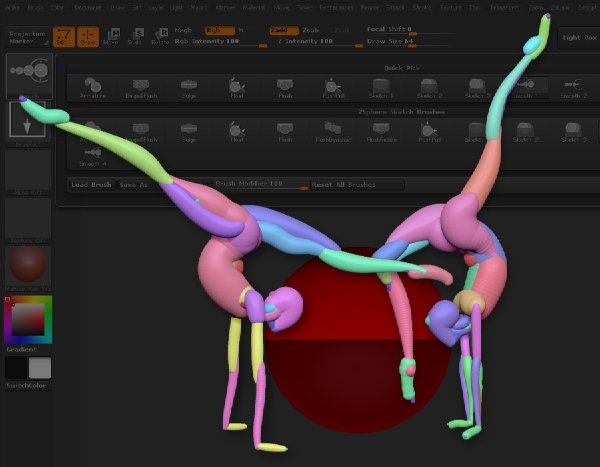Image resolution: width=600 pixels, height=467 pixels.
Task: Toggle the Zadd sculpt mode
Action: point(284,30)
